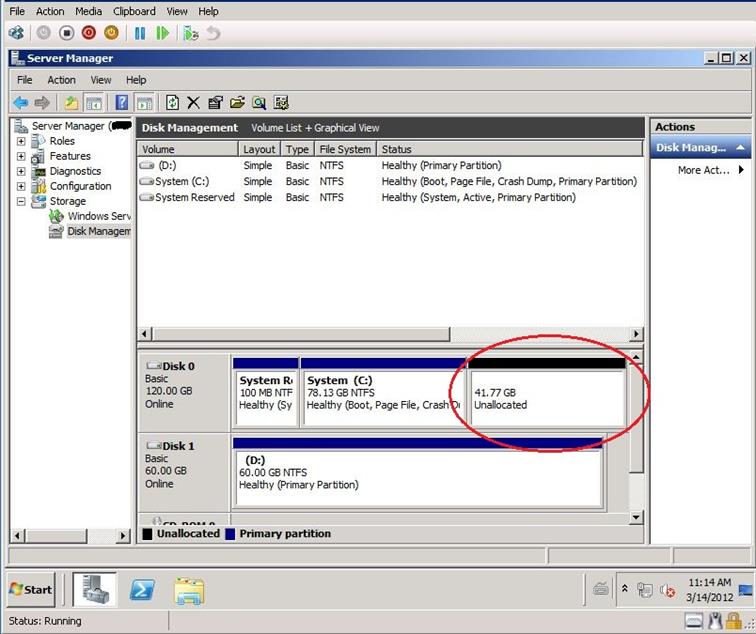Expand the Roles tree node
This screenshot has width=756, height=634.
click(x=21, y=142)
